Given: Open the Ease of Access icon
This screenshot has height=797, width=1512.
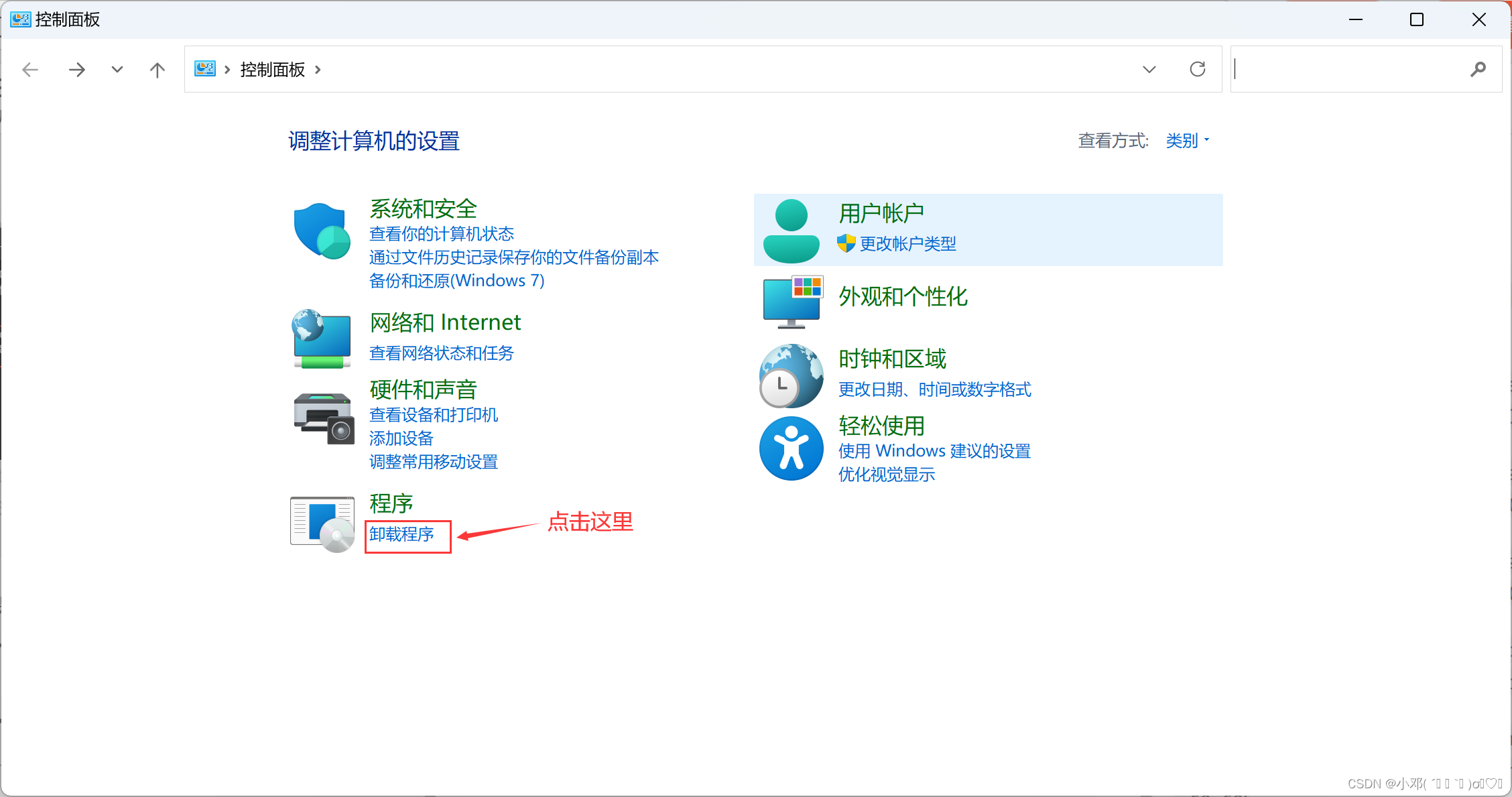Looking at the screenshot, I should [x=791, y=448].
